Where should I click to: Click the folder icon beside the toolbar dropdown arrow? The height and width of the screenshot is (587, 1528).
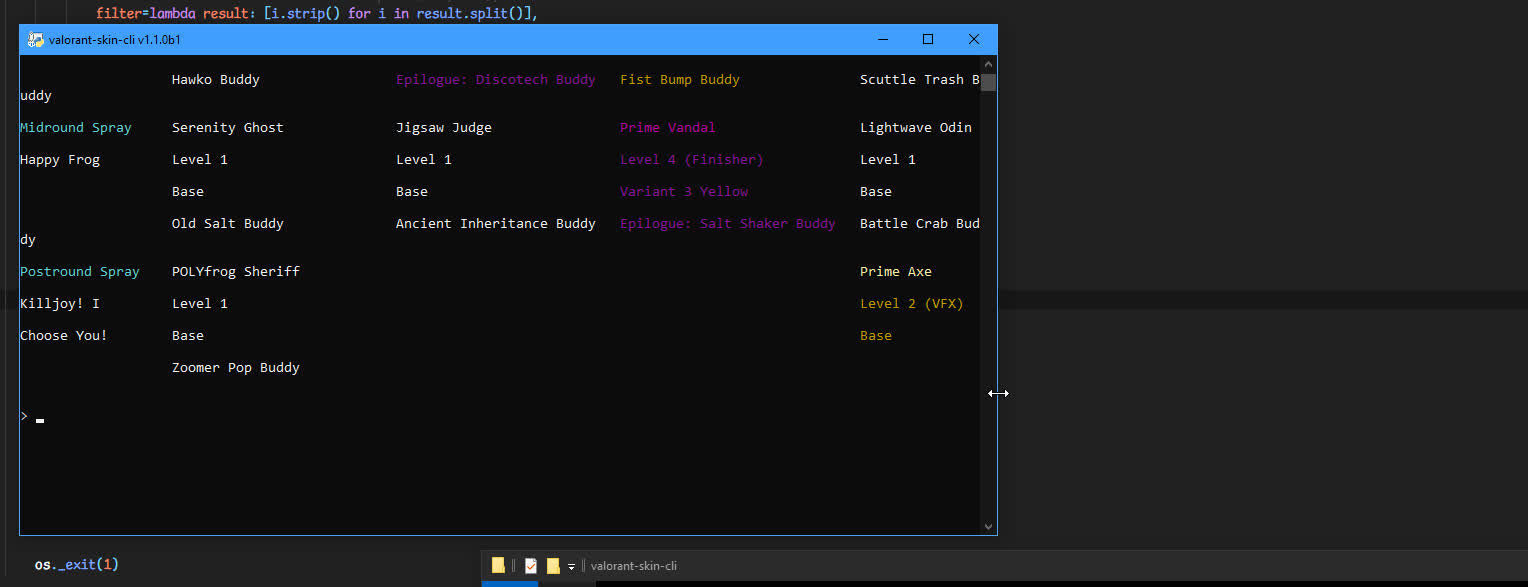[x=553, y=566]
